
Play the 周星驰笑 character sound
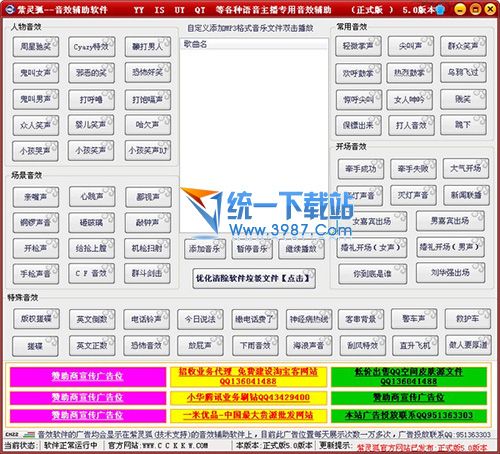point(36,47)
